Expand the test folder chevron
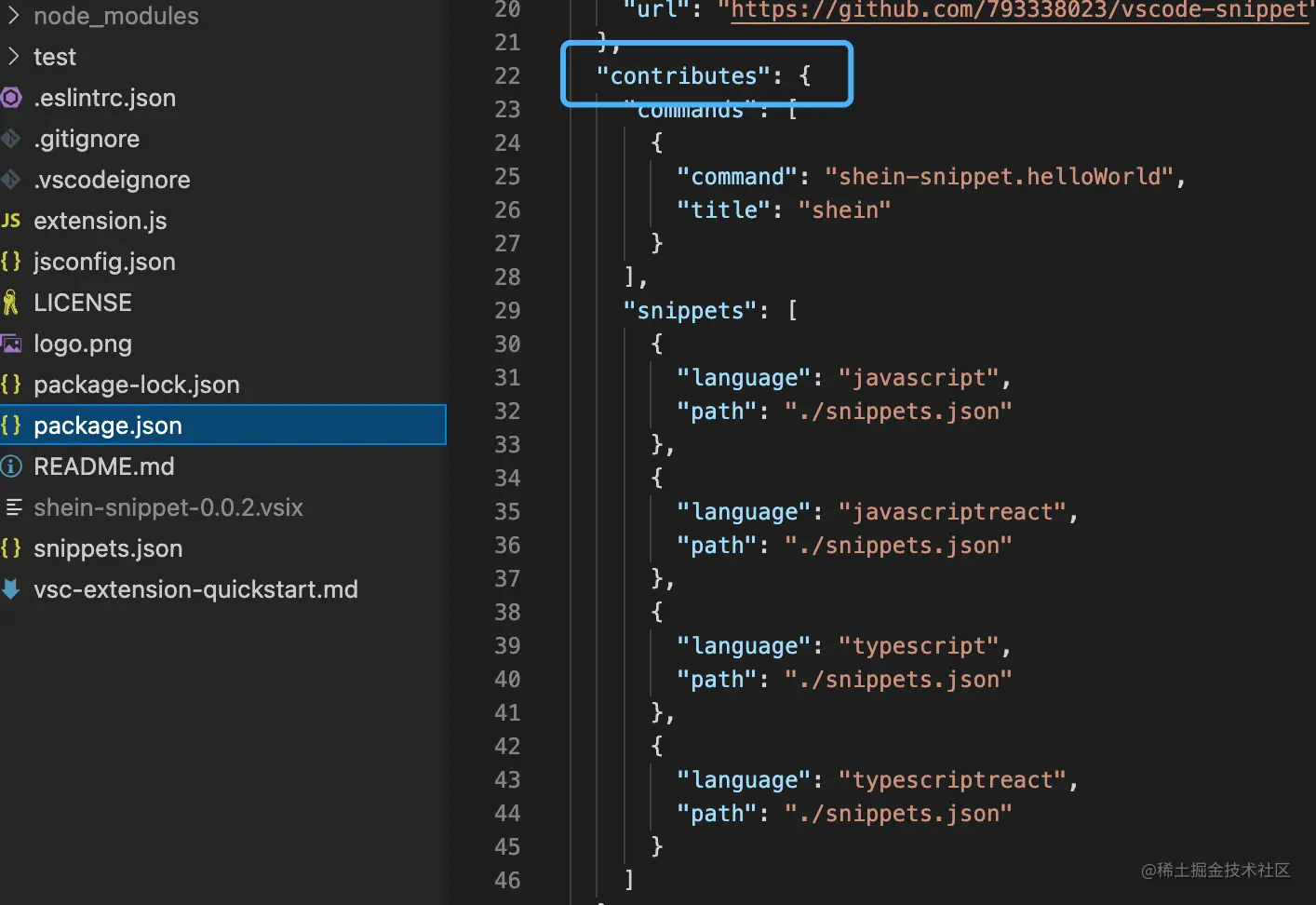The image size is (1316, 905). (x=13, y=56)
